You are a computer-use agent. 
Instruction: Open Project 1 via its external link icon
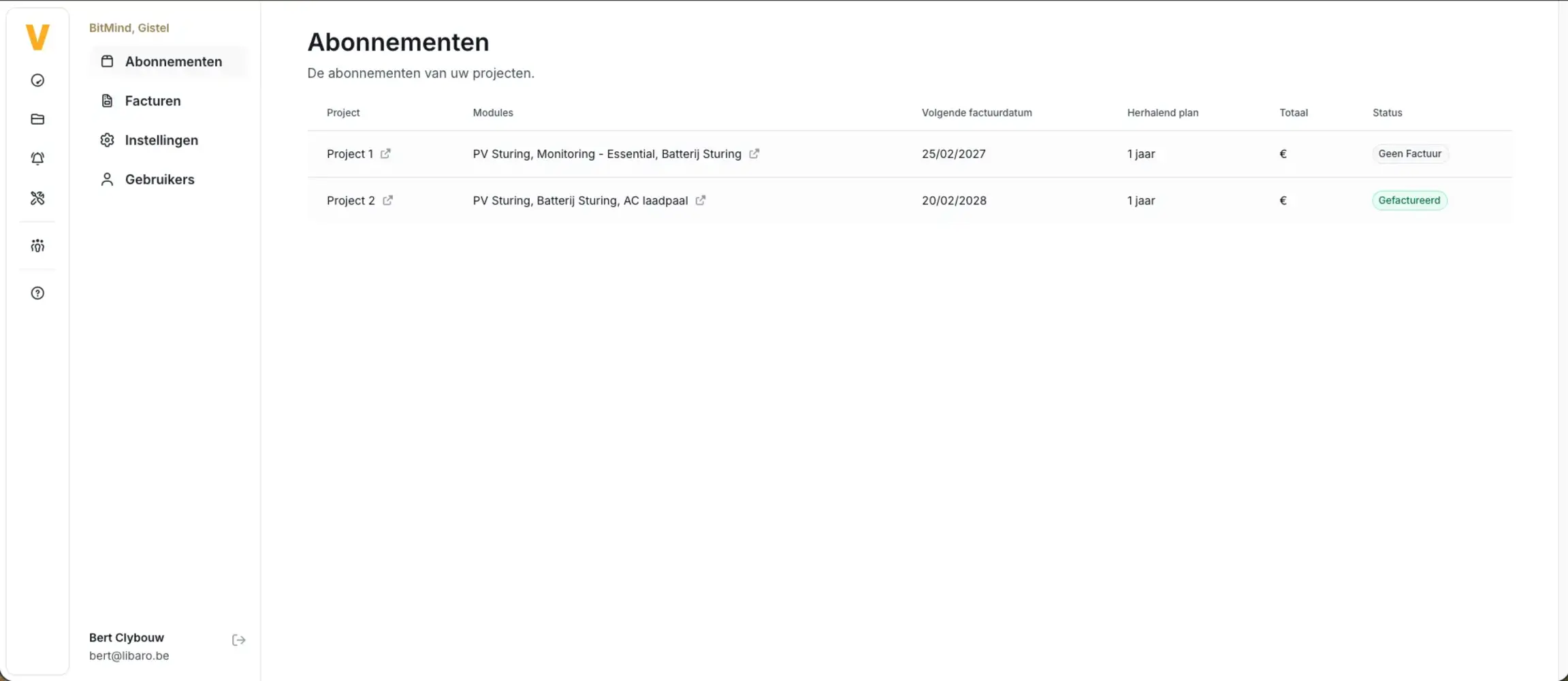point(385,154)
